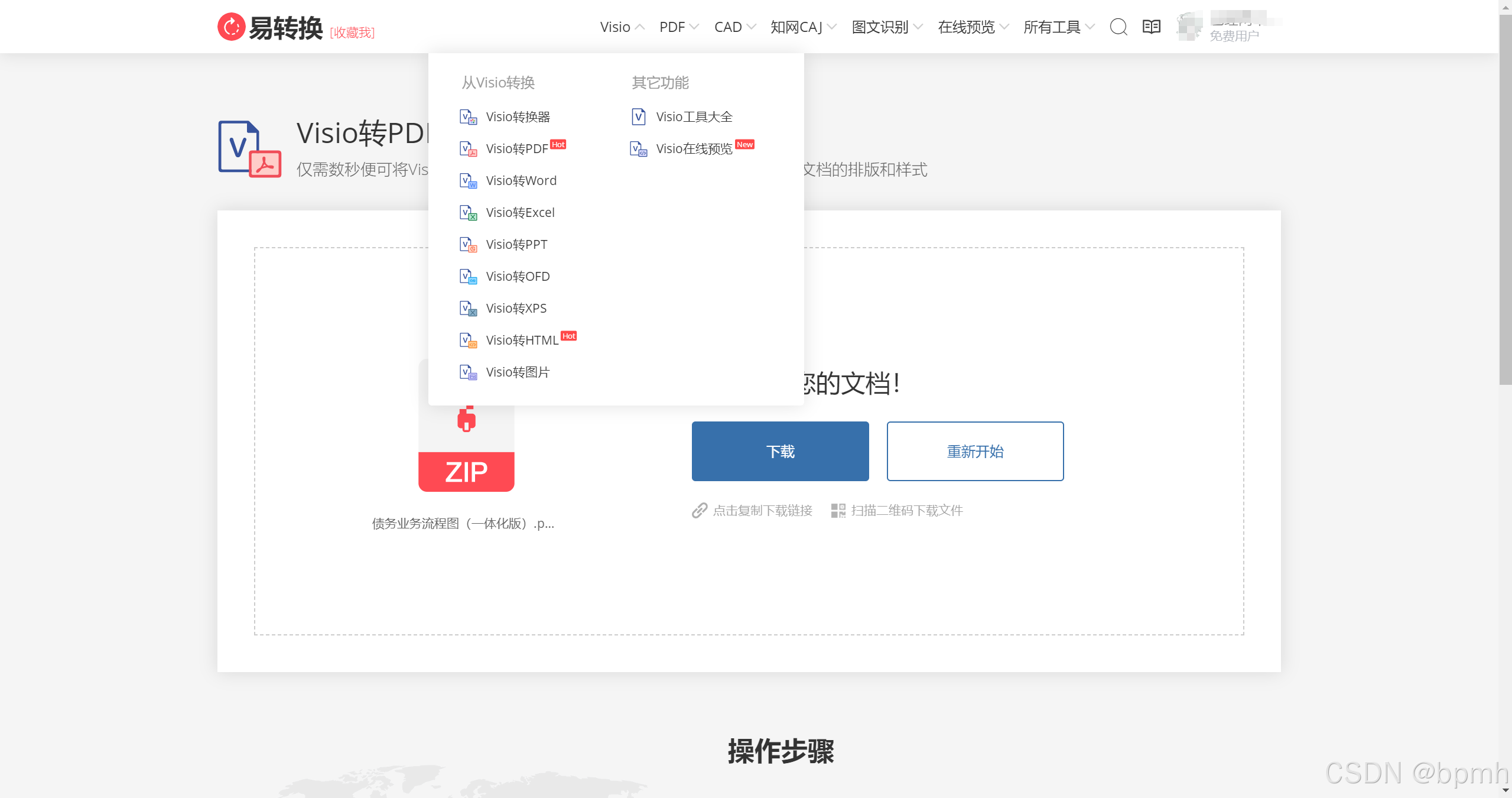The height and width of the screenshot is (798, 1512).
Task: Open the 在线预览 navigation item
Action: [x=966, y=27]
